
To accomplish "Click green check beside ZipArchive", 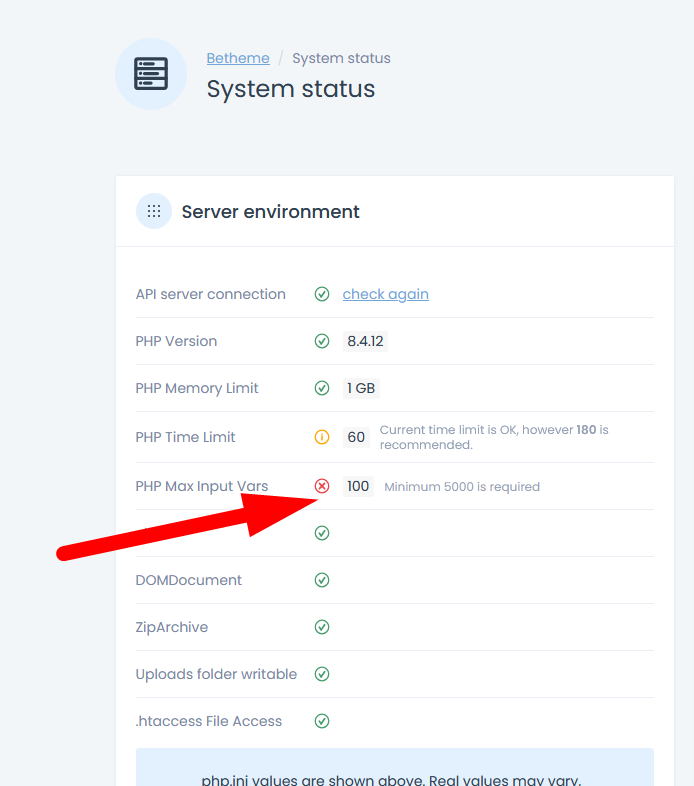I will 322,627.
